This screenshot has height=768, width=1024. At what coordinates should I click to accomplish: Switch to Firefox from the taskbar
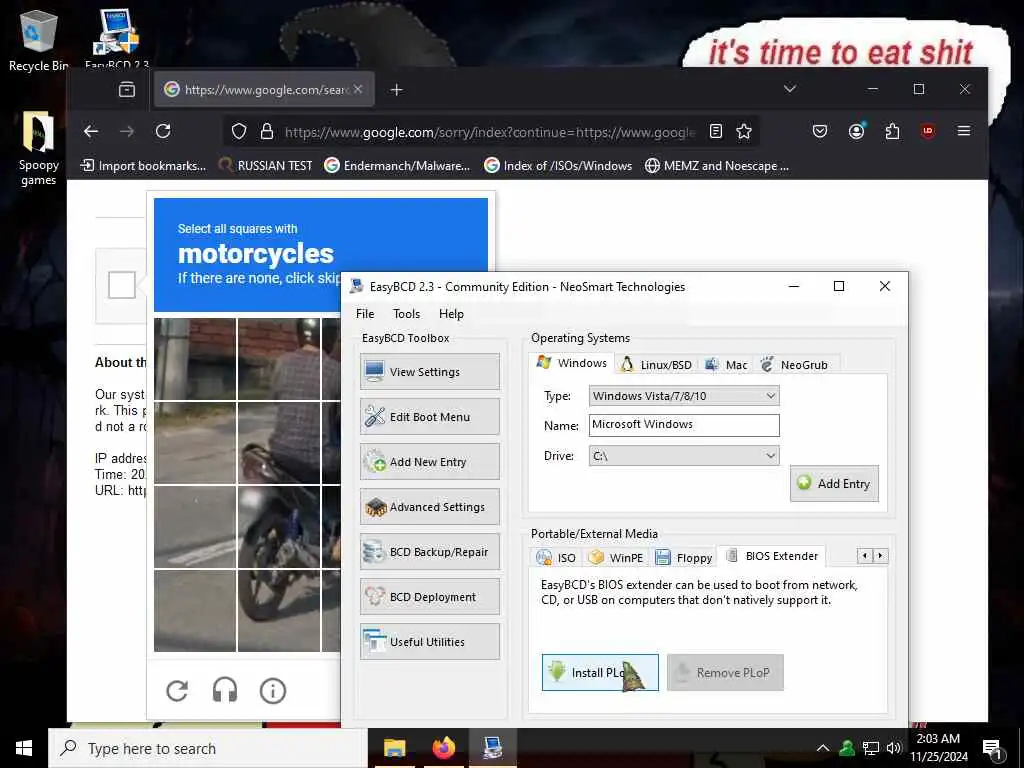[443, 748]
